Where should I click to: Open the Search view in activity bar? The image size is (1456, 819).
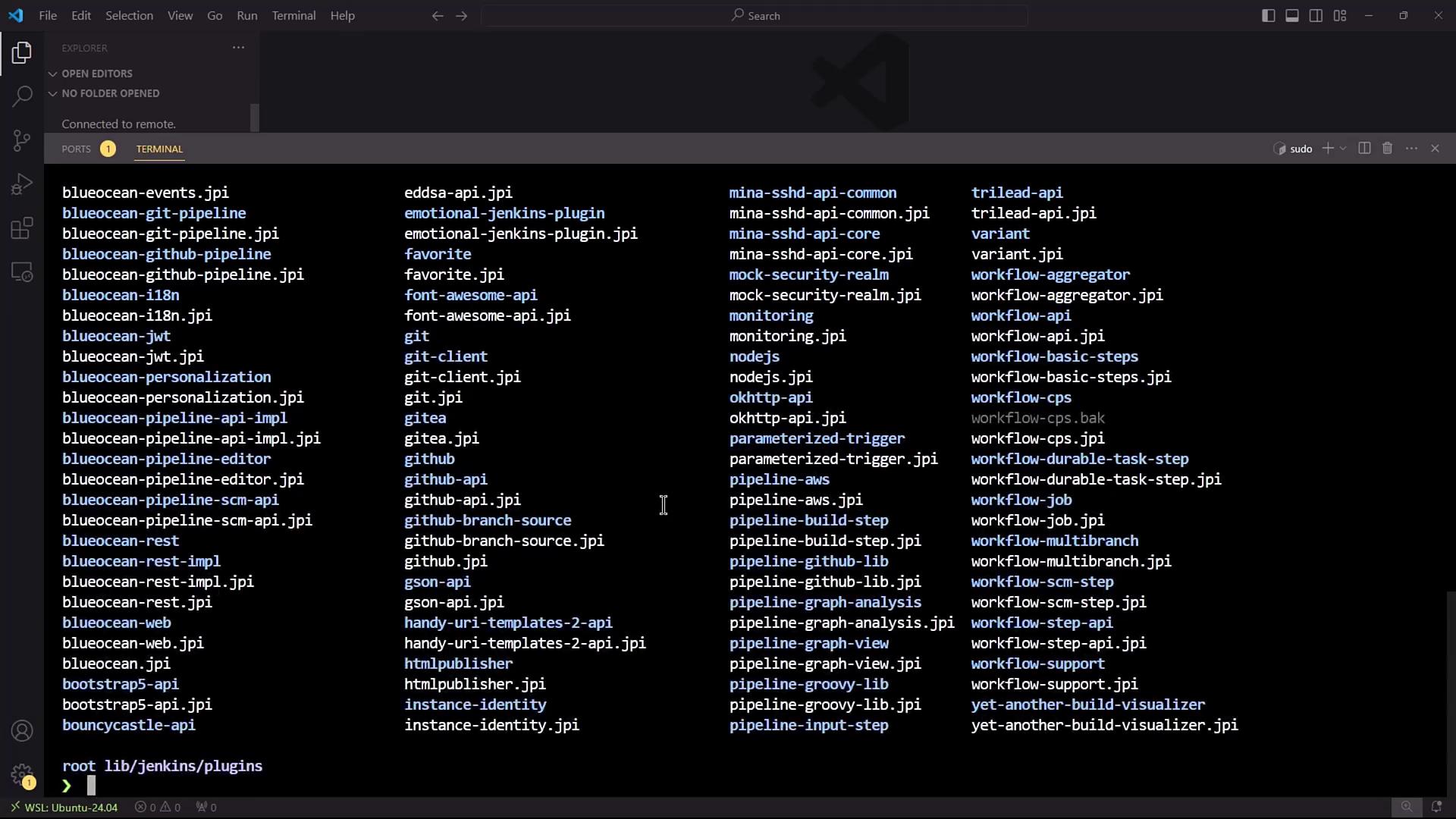tap(22, 96)
